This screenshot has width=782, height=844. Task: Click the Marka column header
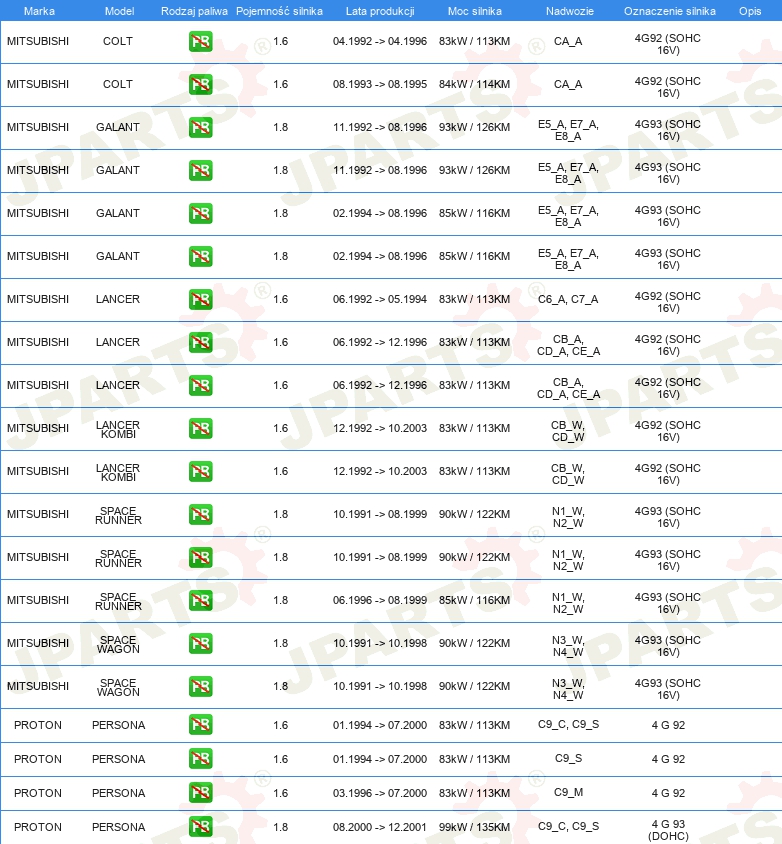coord(39,11)
